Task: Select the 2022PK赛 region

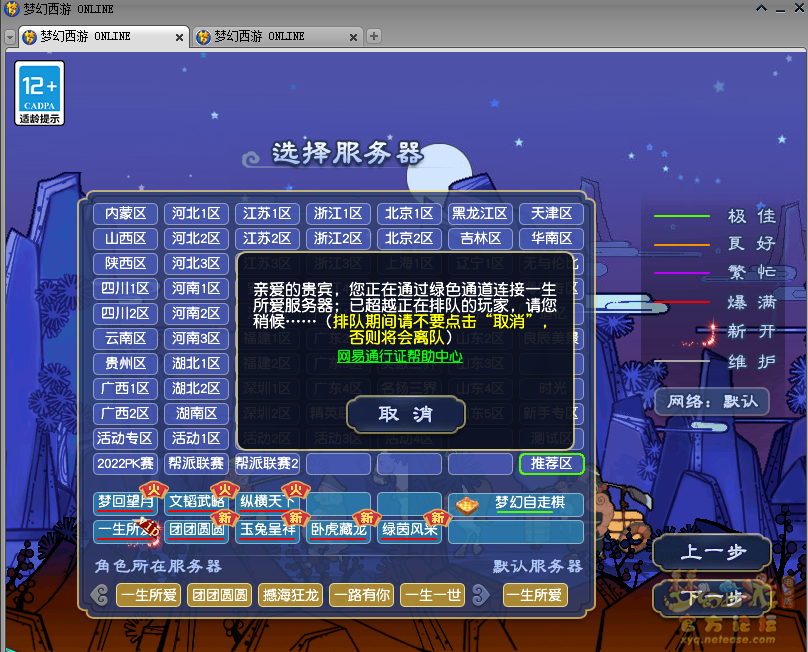Action: (x=125, y=463)
